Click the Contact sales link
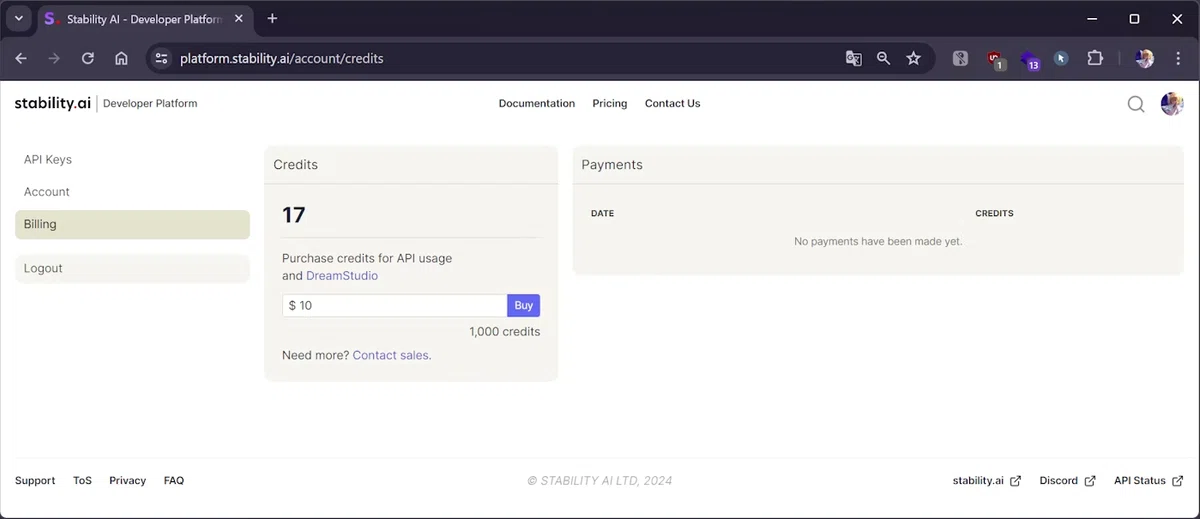 [x=392, y=355]
